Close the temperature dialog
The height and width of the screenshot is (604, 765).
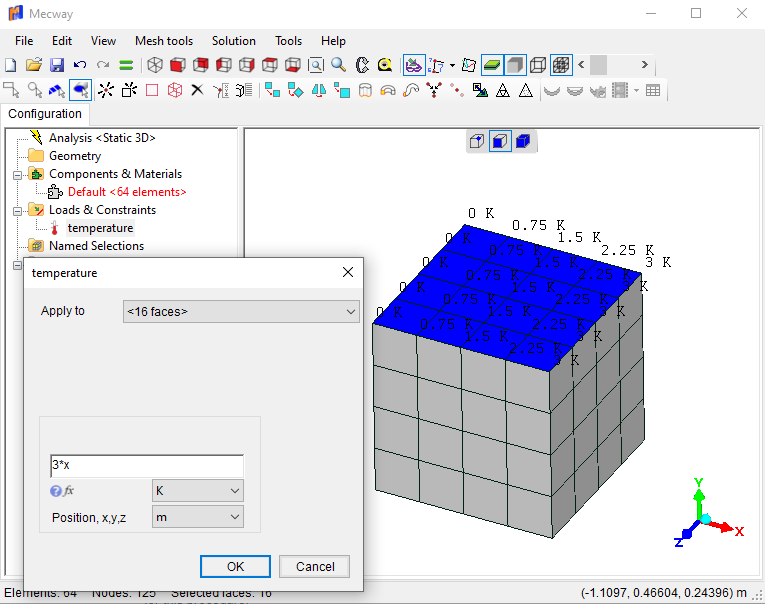point(348,272)
